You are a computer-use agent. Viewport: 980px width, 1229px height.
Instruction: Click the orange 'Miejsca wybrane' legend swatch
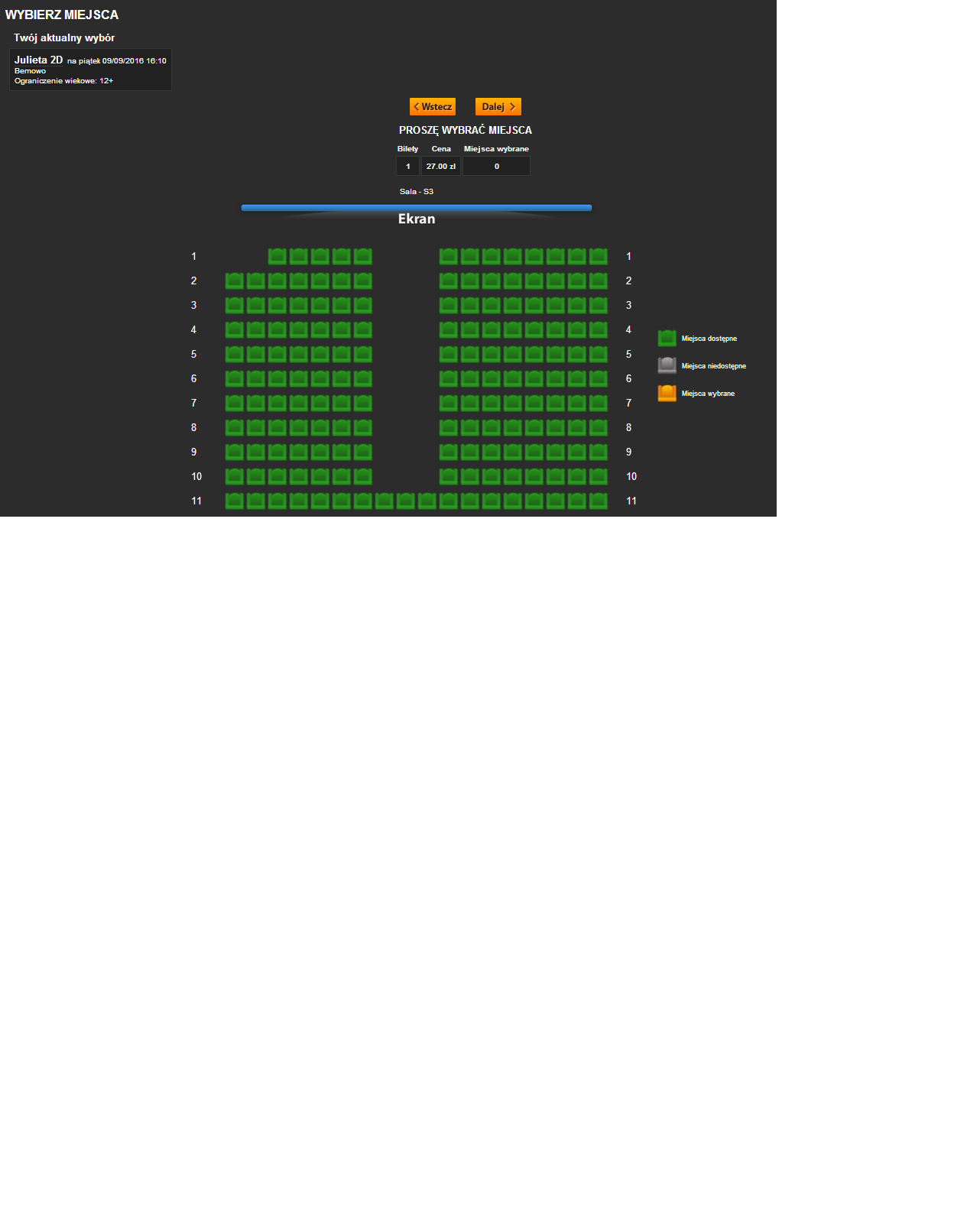click(667, 393)
